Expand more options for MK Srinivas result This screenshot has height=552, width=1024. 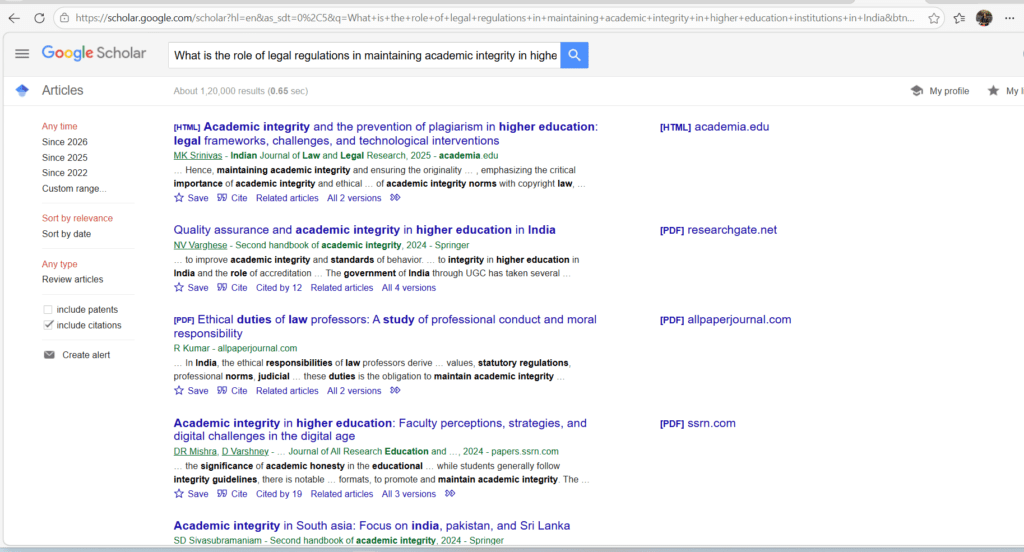[395, 198]
